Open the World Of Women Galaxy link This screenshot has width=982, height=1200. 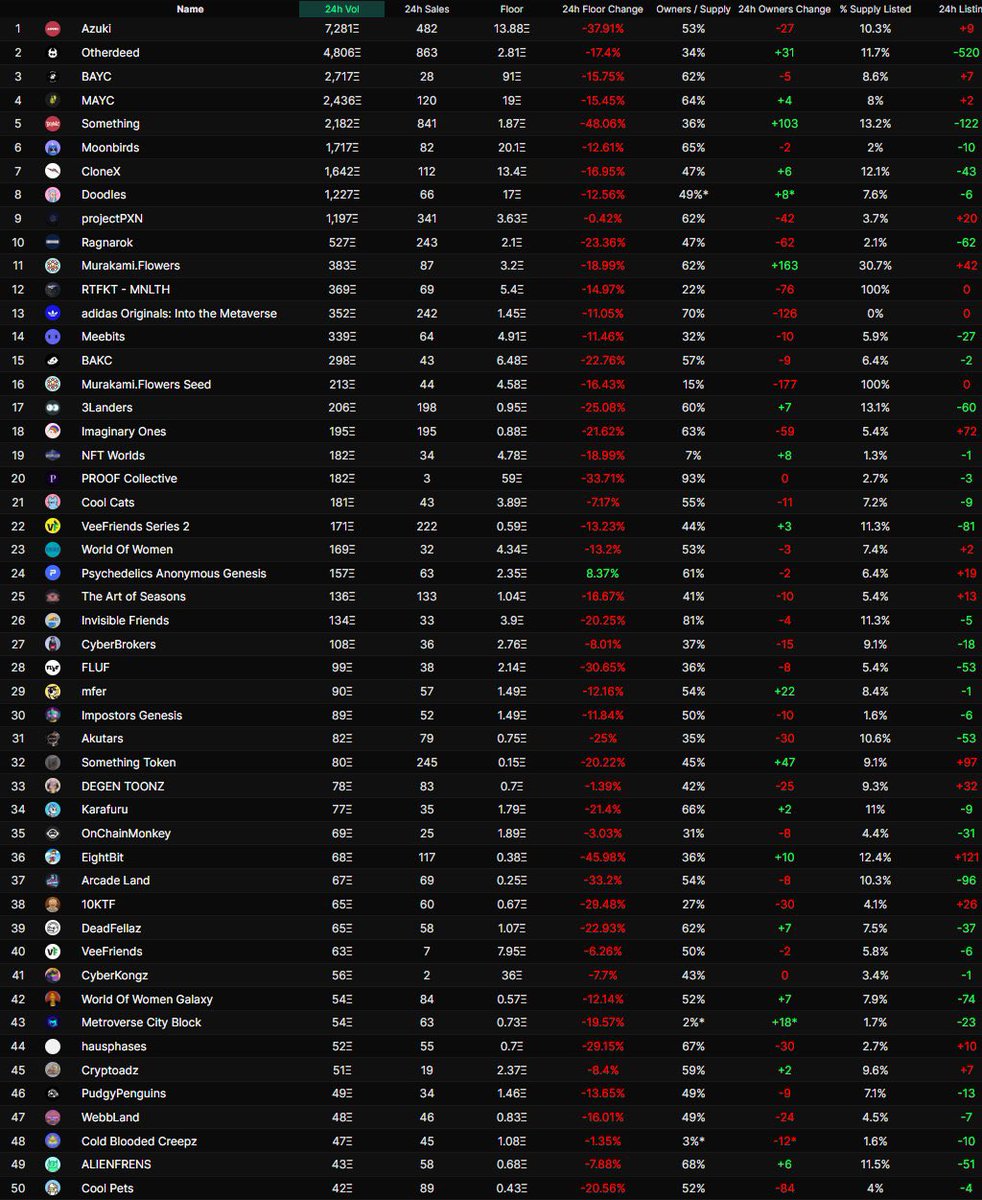[147, 999]
